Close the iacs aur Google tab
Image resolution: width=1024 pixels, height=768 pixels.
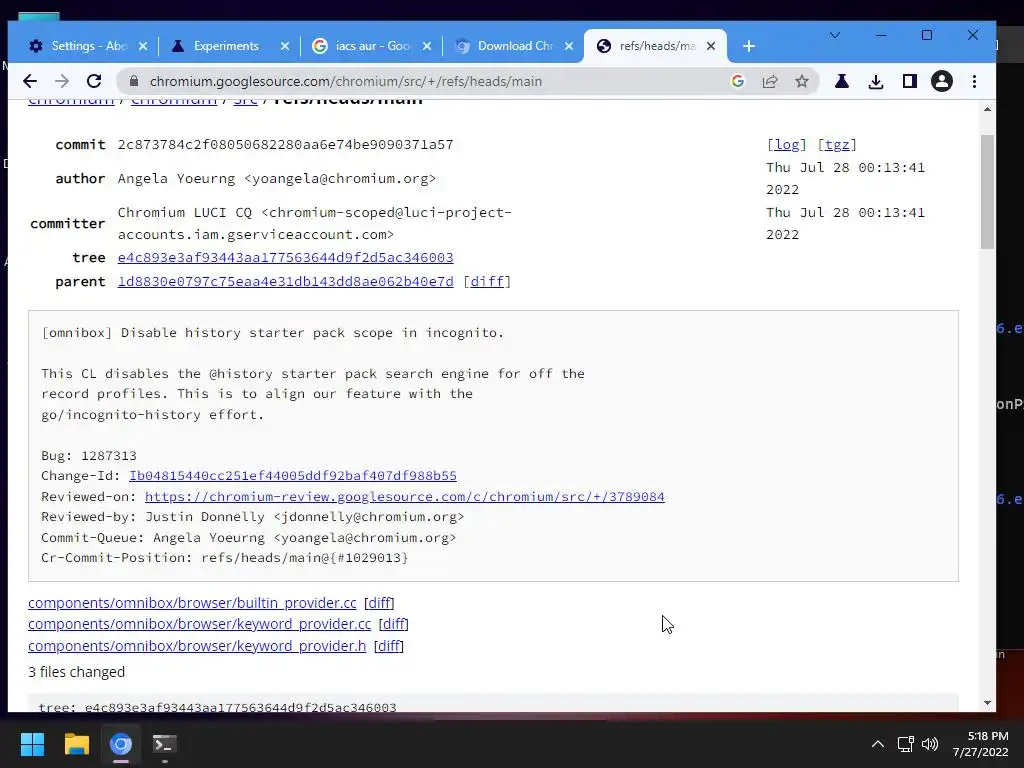[x=426, y=46]
